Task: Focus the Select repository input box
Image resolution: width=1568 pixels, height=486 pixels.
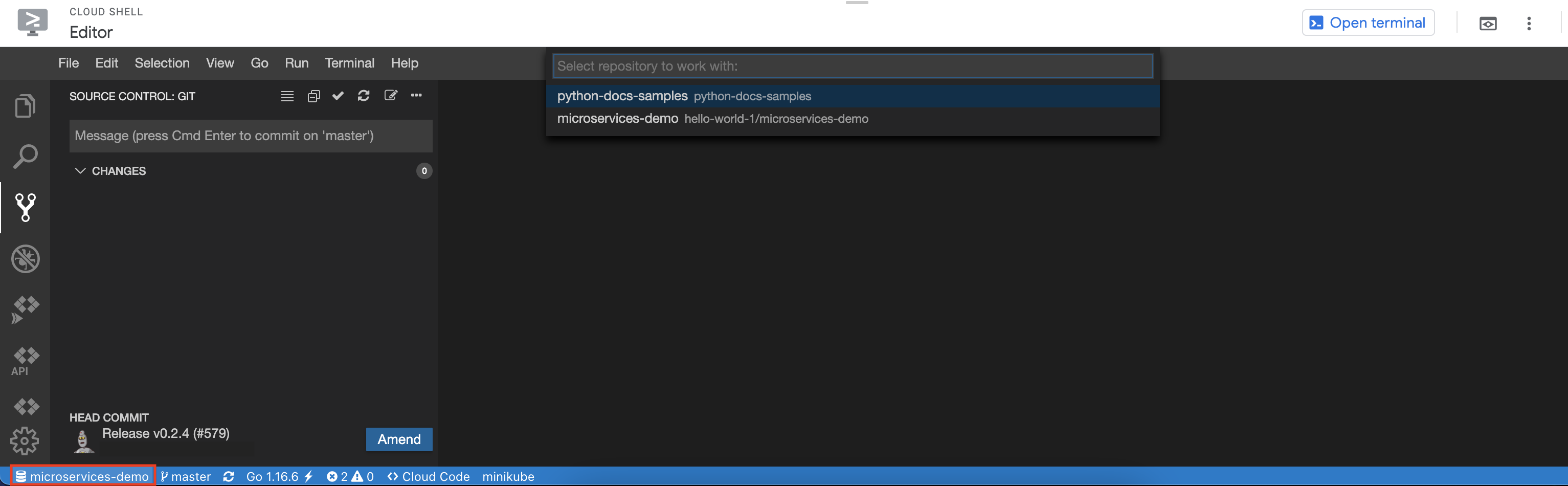Action: tap(852, 66)
